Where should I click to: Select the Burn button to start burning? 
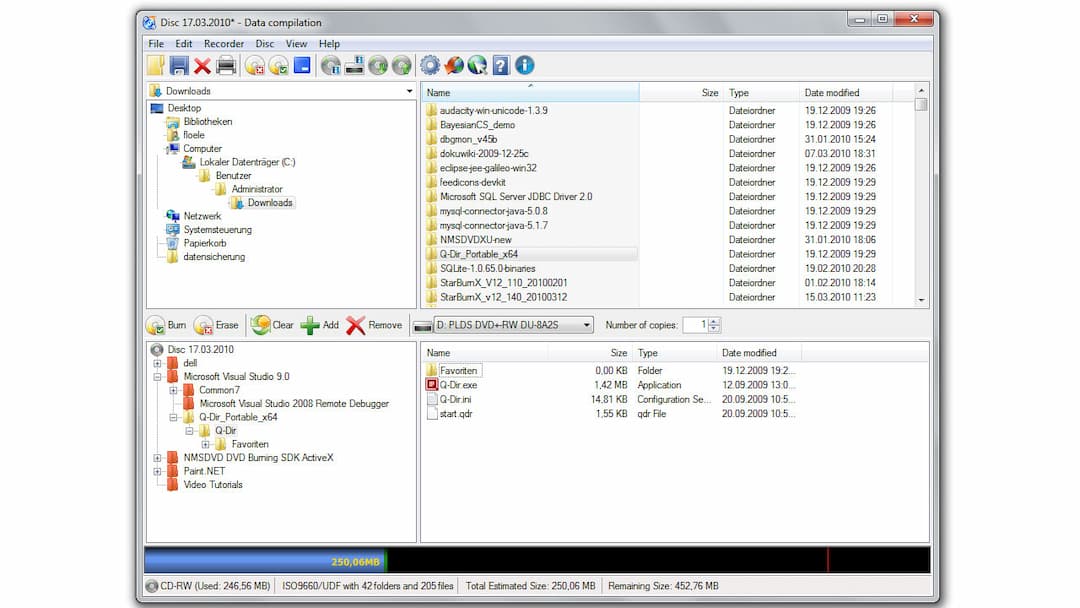point(167,324)
